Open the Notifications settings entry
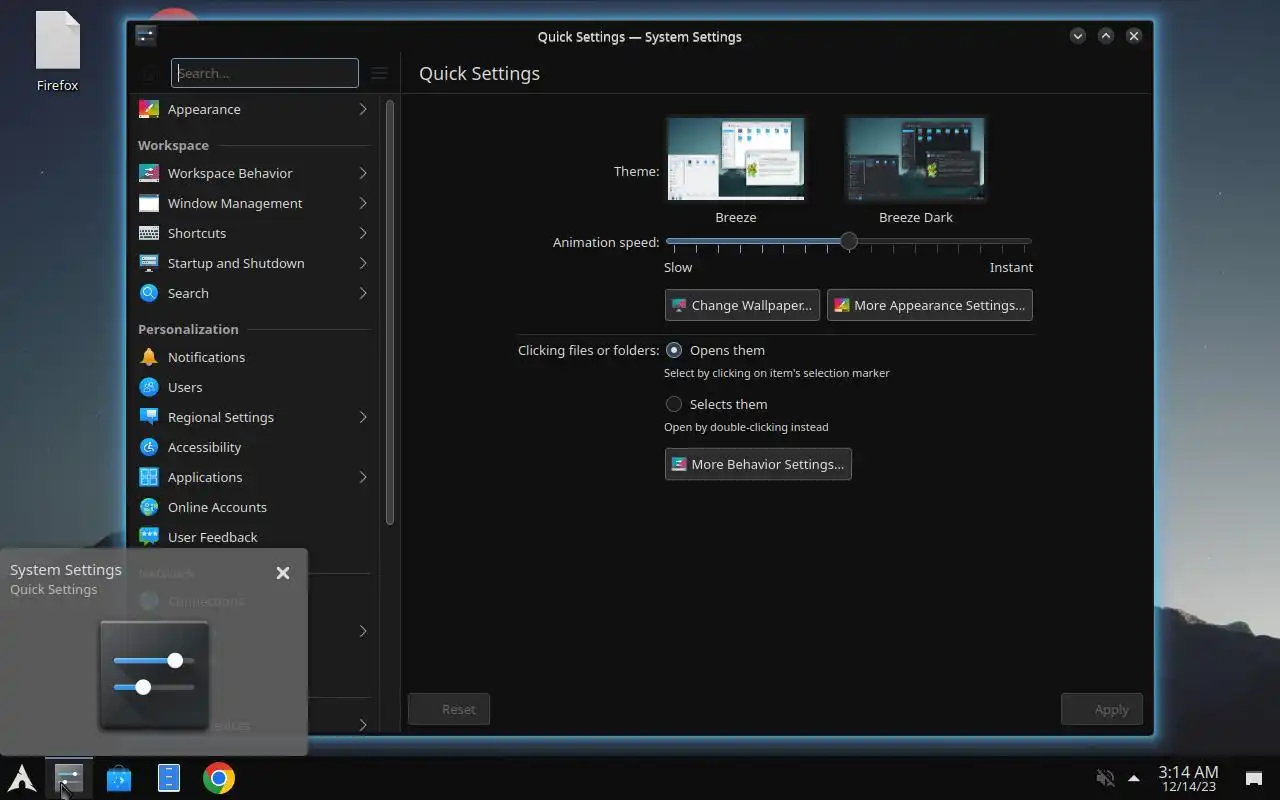The width and height of the screenshot is (1280, 800). [254, 357]
